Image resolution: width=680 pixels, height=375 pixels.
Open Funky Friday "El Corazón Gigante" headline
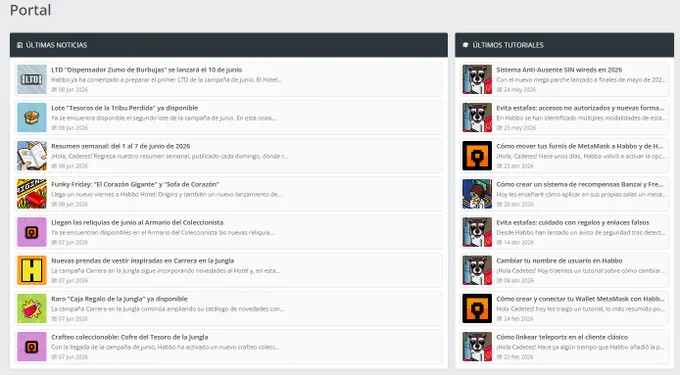click(135, 184)
